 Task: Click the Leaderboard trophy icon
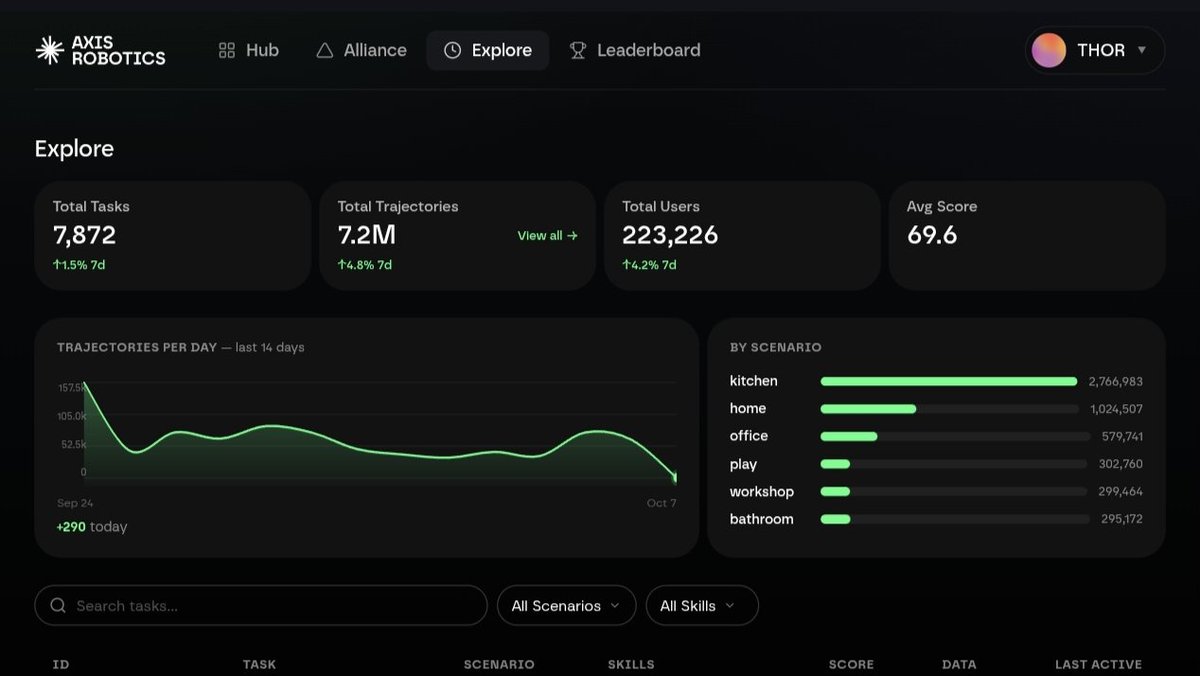[578, 50]
